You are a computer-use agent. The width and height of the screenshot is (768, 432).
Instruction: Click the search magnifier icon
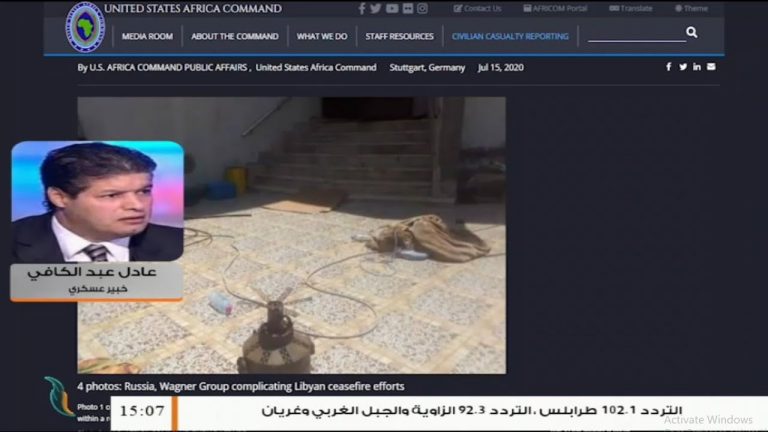(x=692, y=32)
